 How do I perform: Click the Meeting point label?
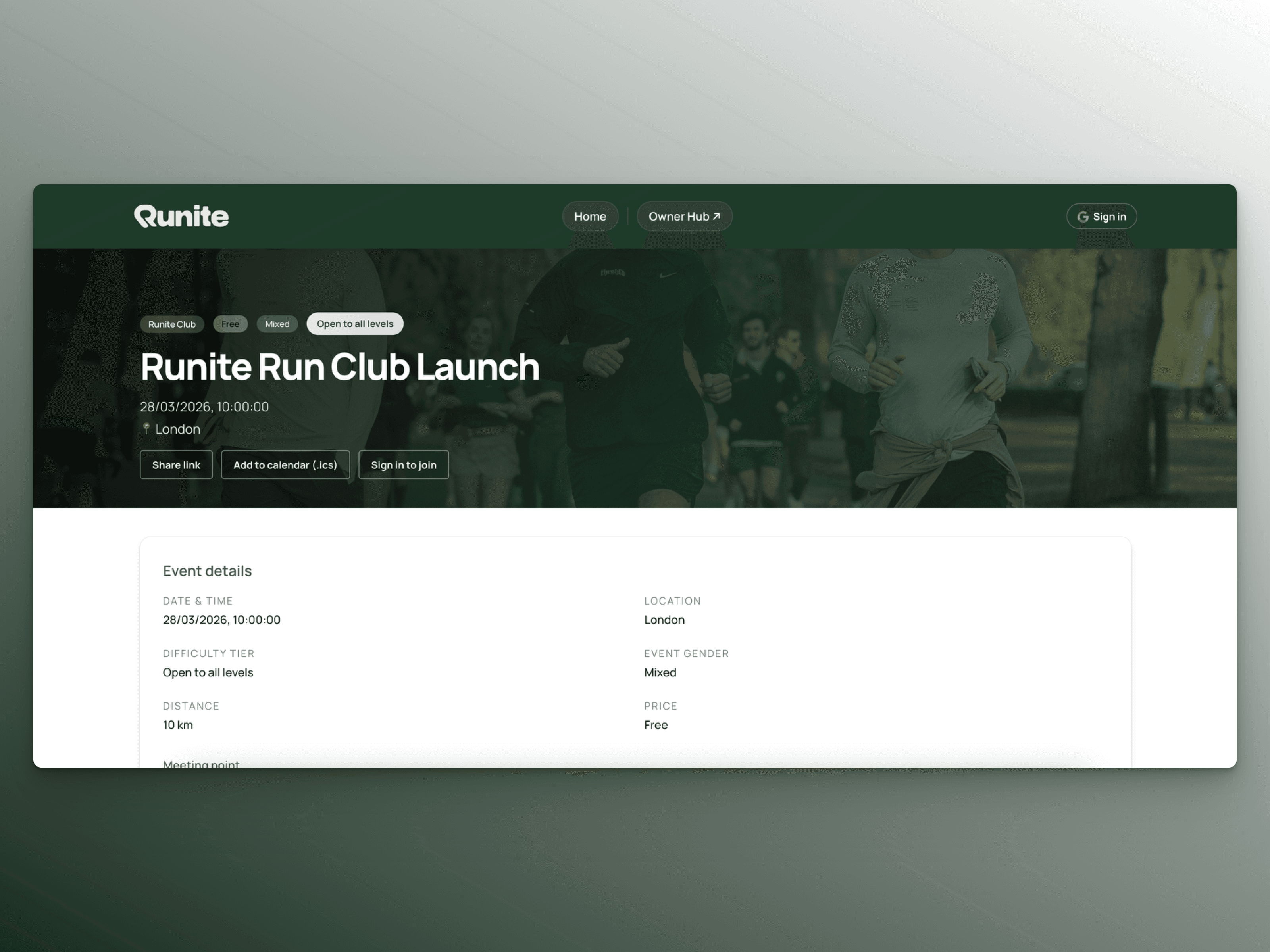pyautogui.click(x=201, y=763)
